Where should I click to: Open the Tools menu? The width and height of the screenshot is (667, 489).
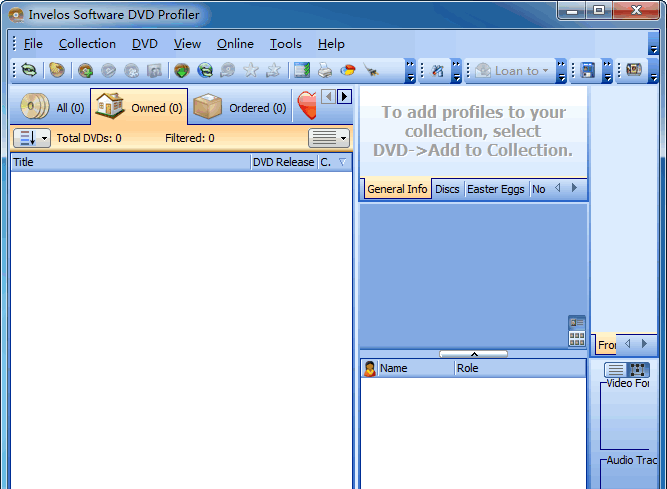click(x=286, y=44)
